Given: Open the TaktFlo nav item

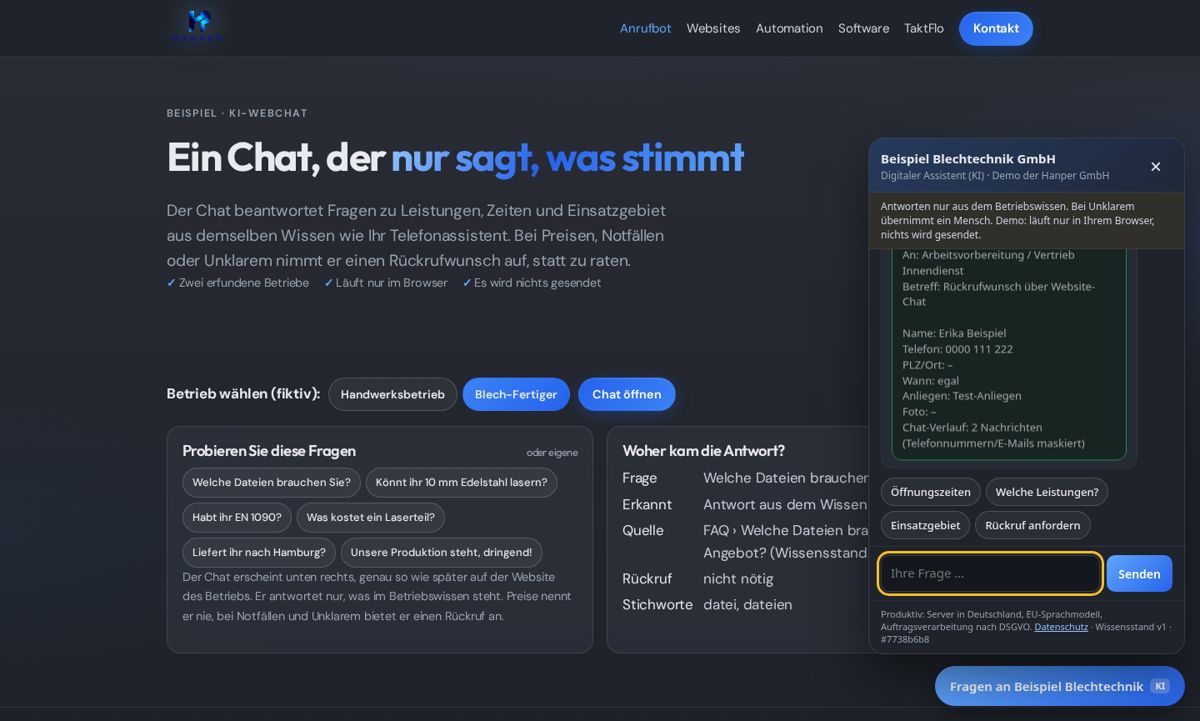Looking at the screenshot, I should 924,28.
